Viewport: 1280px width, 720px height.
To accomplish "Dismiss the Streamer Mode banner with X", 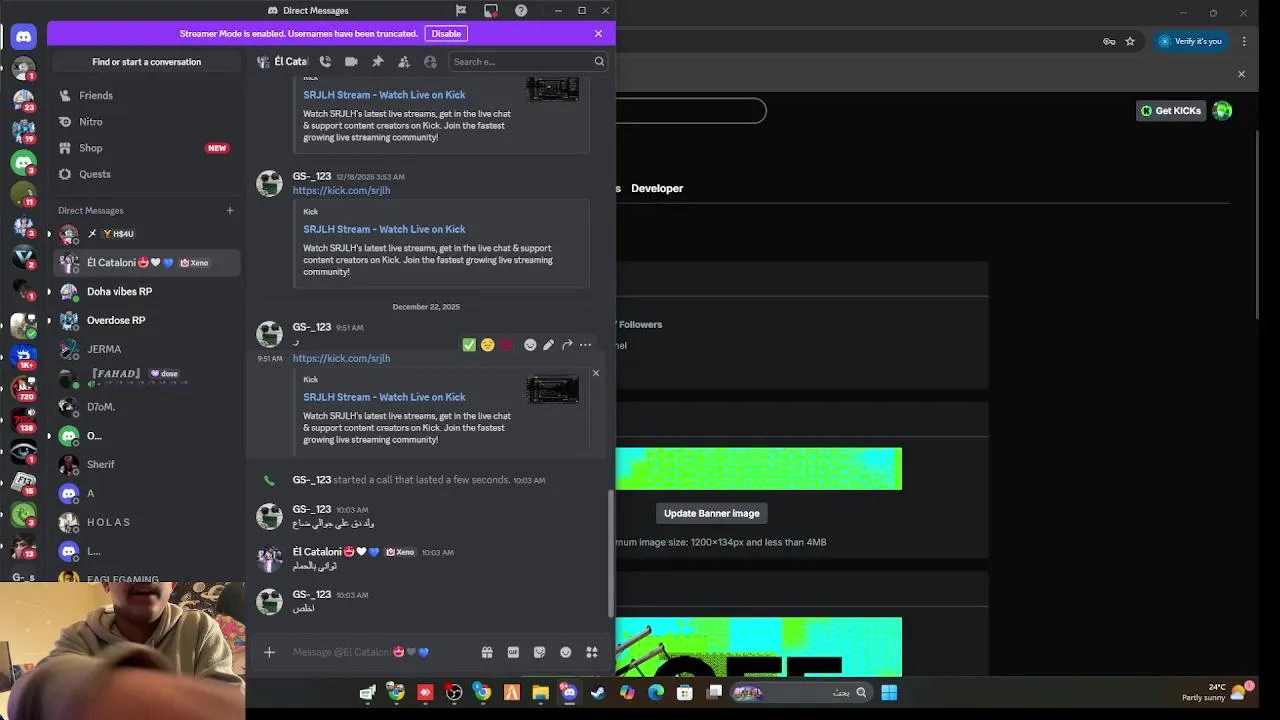I will click(x=598, y=33).
